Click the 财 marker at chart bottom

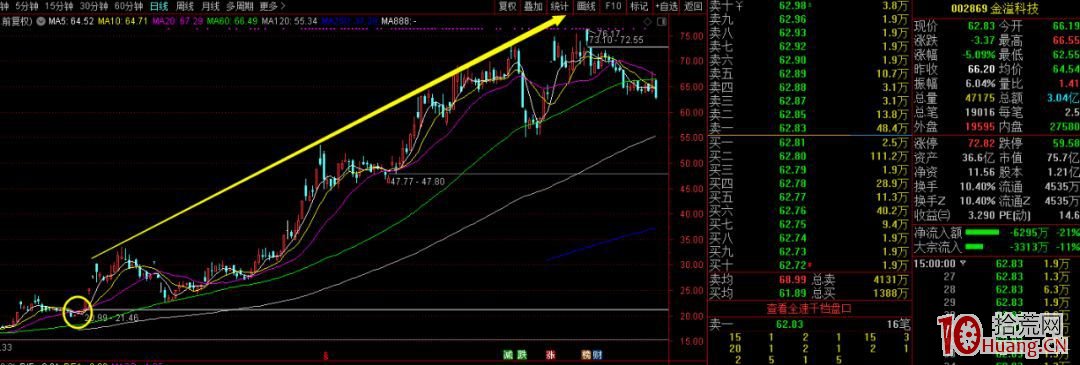pos(596,355)
